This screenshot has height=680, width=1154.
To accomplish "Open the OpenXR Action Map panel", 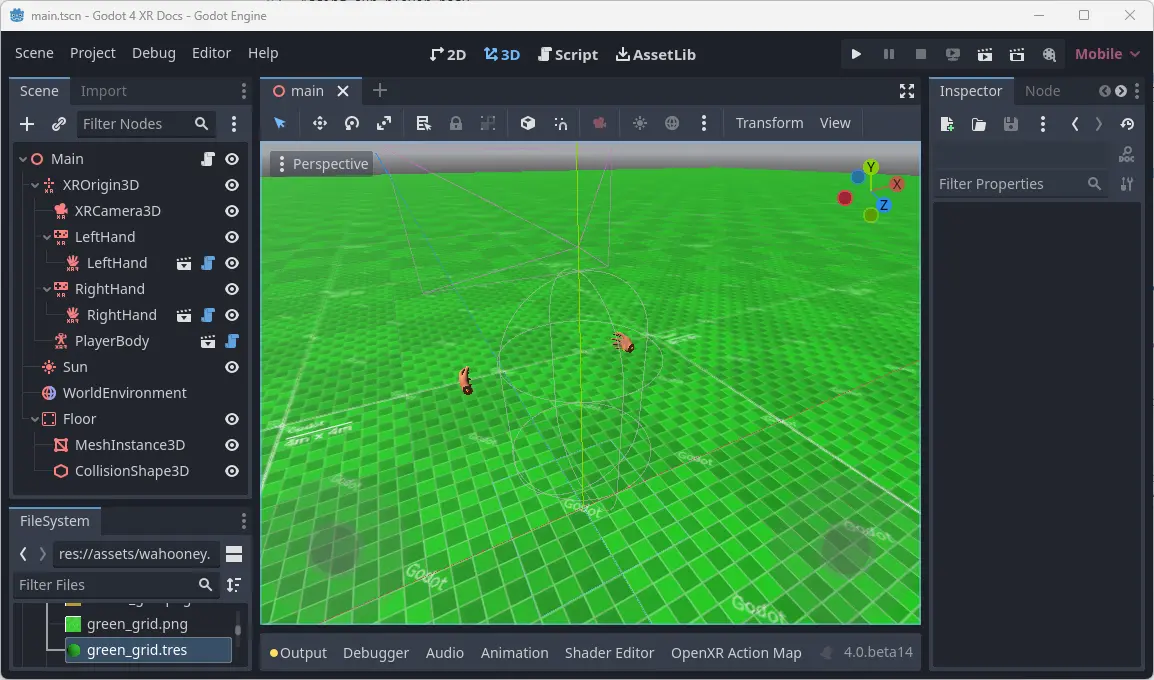I will [x=736, y=652].
